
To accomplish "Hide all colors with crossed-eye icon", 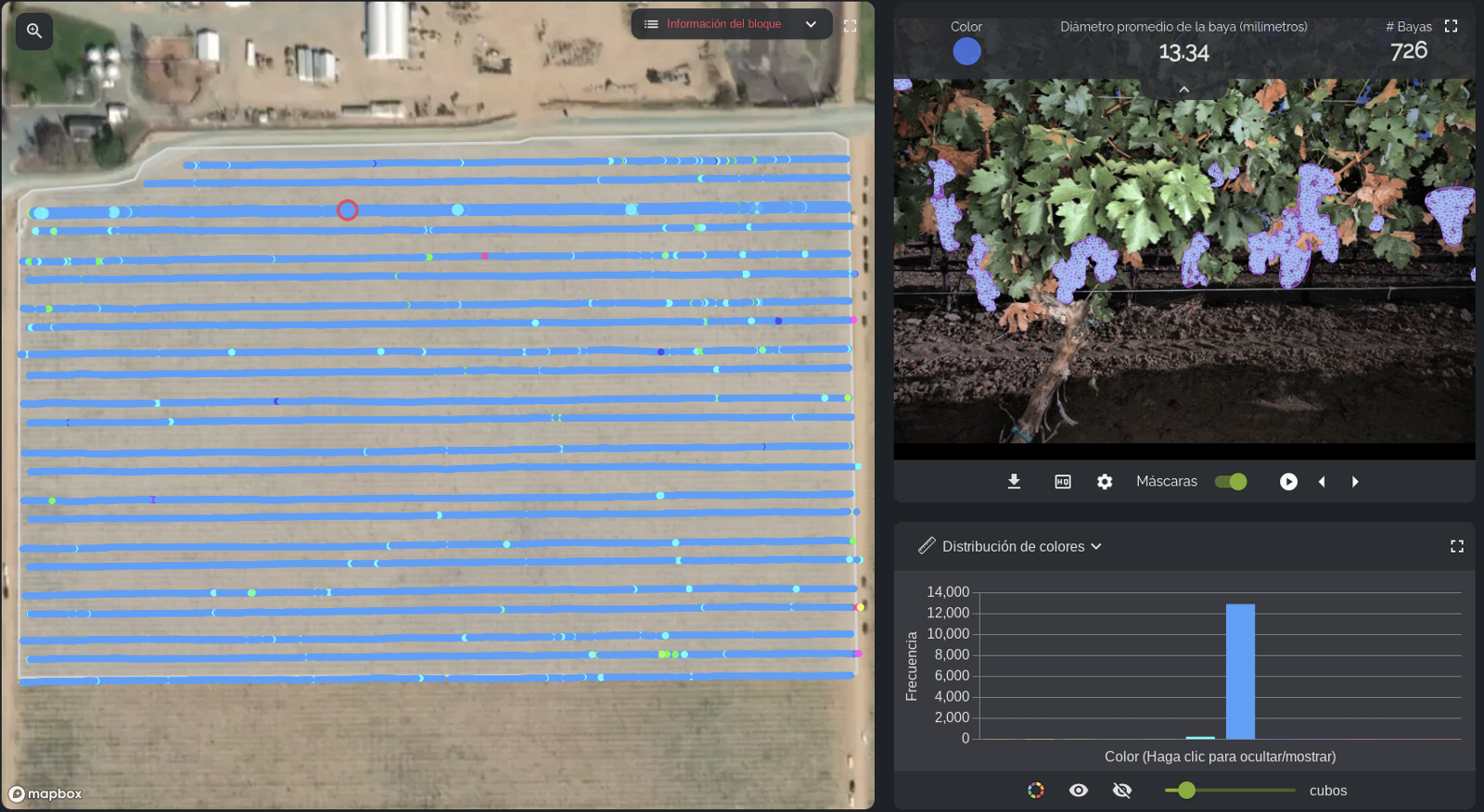I will [x=1122, y=790].
